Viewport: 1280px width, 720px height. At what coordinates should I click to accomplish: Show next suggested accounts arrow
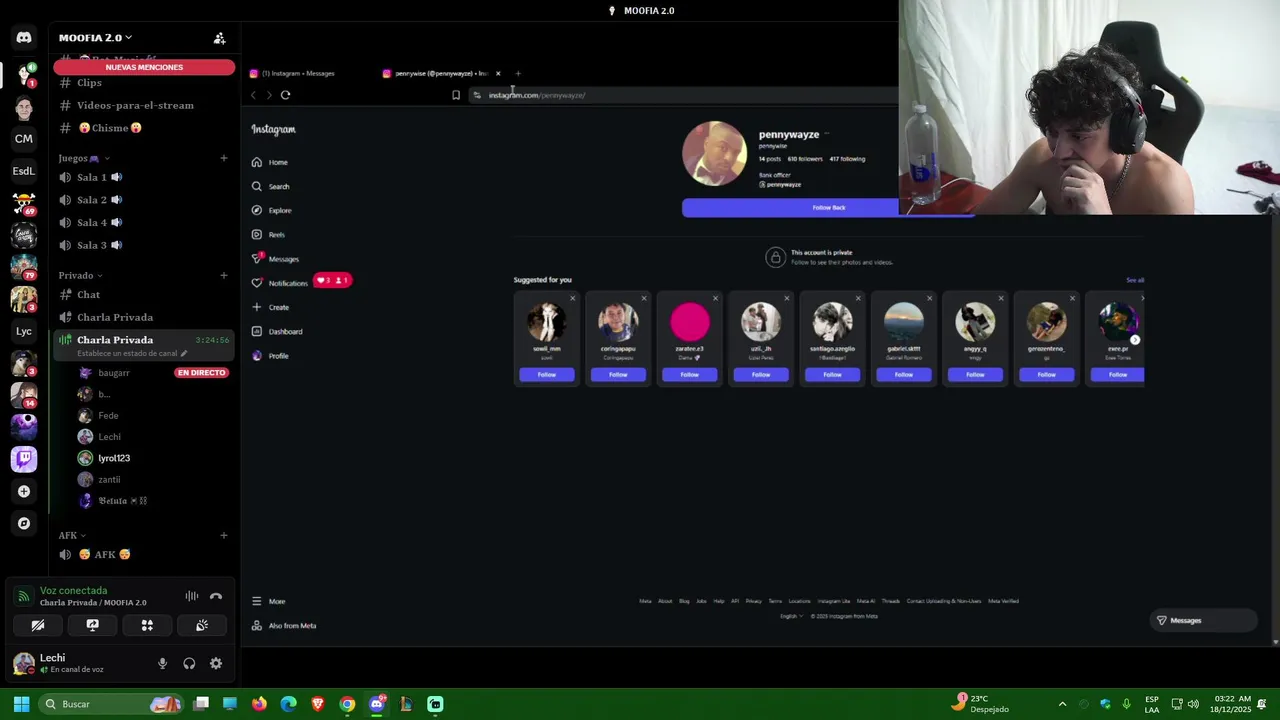(1134, 340)
